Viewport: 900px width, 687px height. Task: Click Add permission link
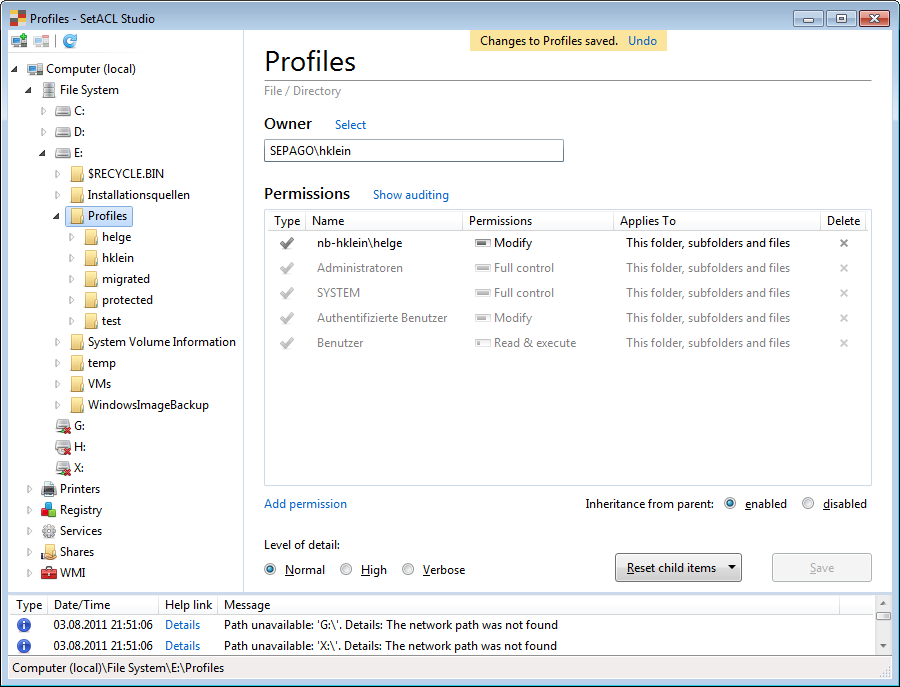click(305, 504)
